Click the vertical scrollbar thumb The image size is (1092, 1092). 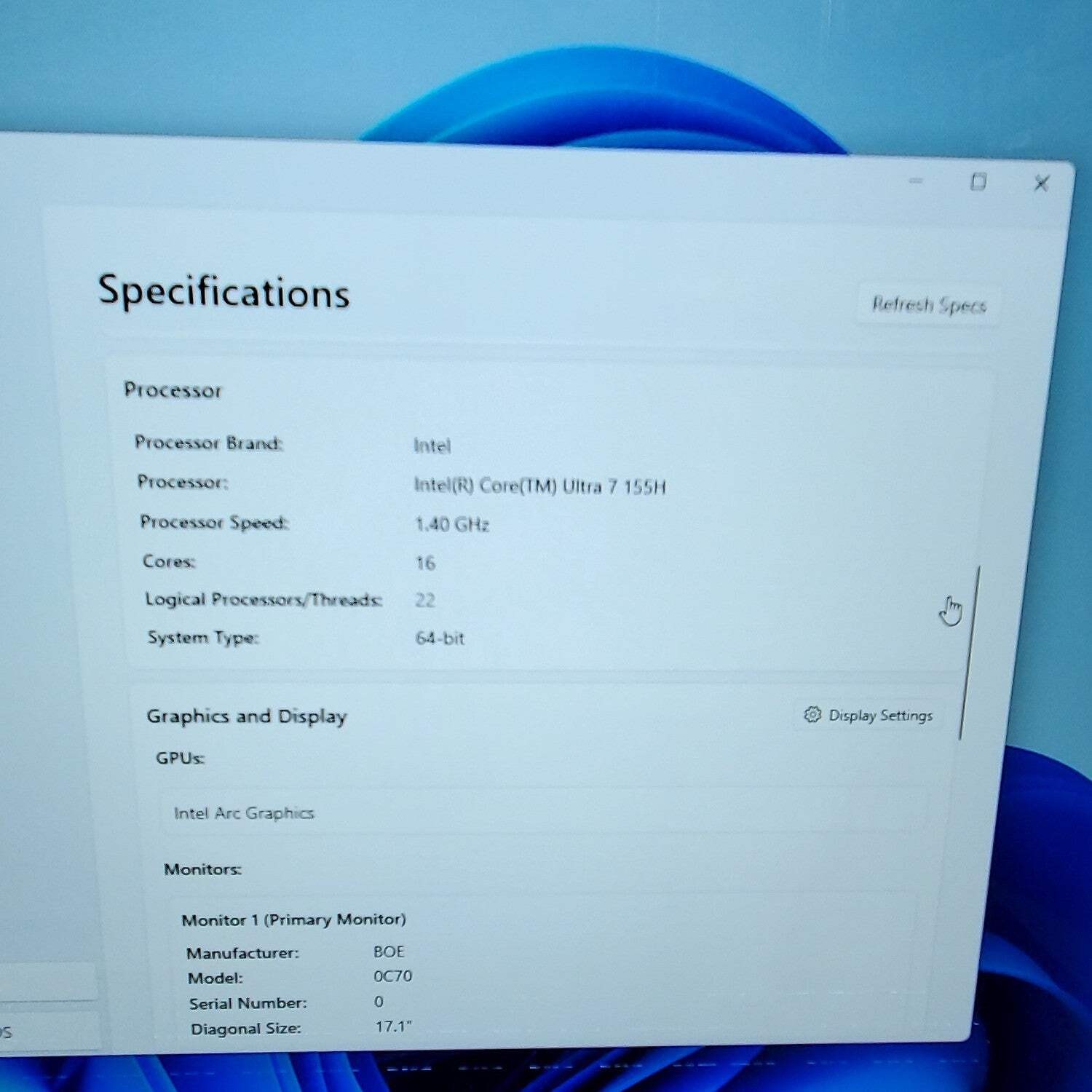click(970, 653)
